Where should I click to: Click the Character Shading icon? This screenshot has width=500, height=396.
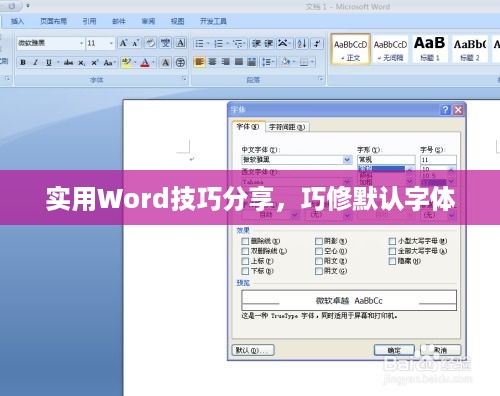coord(165,62)
